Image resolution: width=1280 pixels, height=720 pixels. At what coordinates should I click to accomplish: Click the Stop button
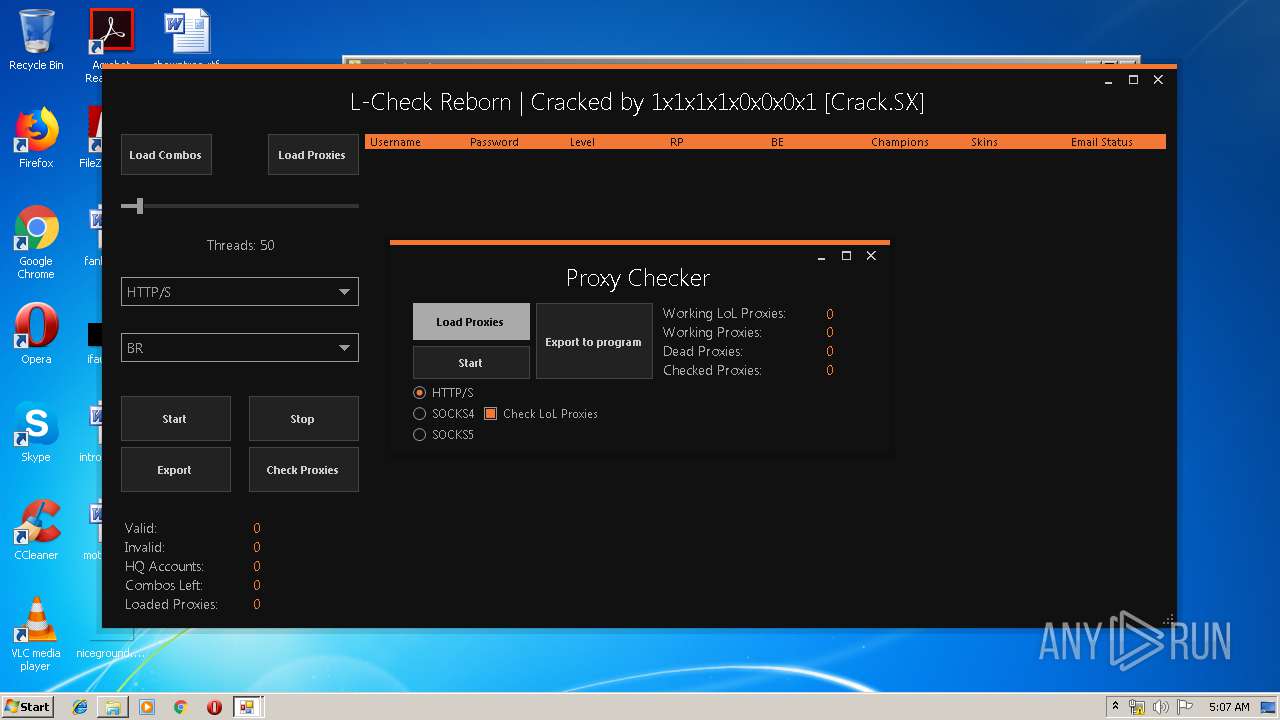point(303,419)
